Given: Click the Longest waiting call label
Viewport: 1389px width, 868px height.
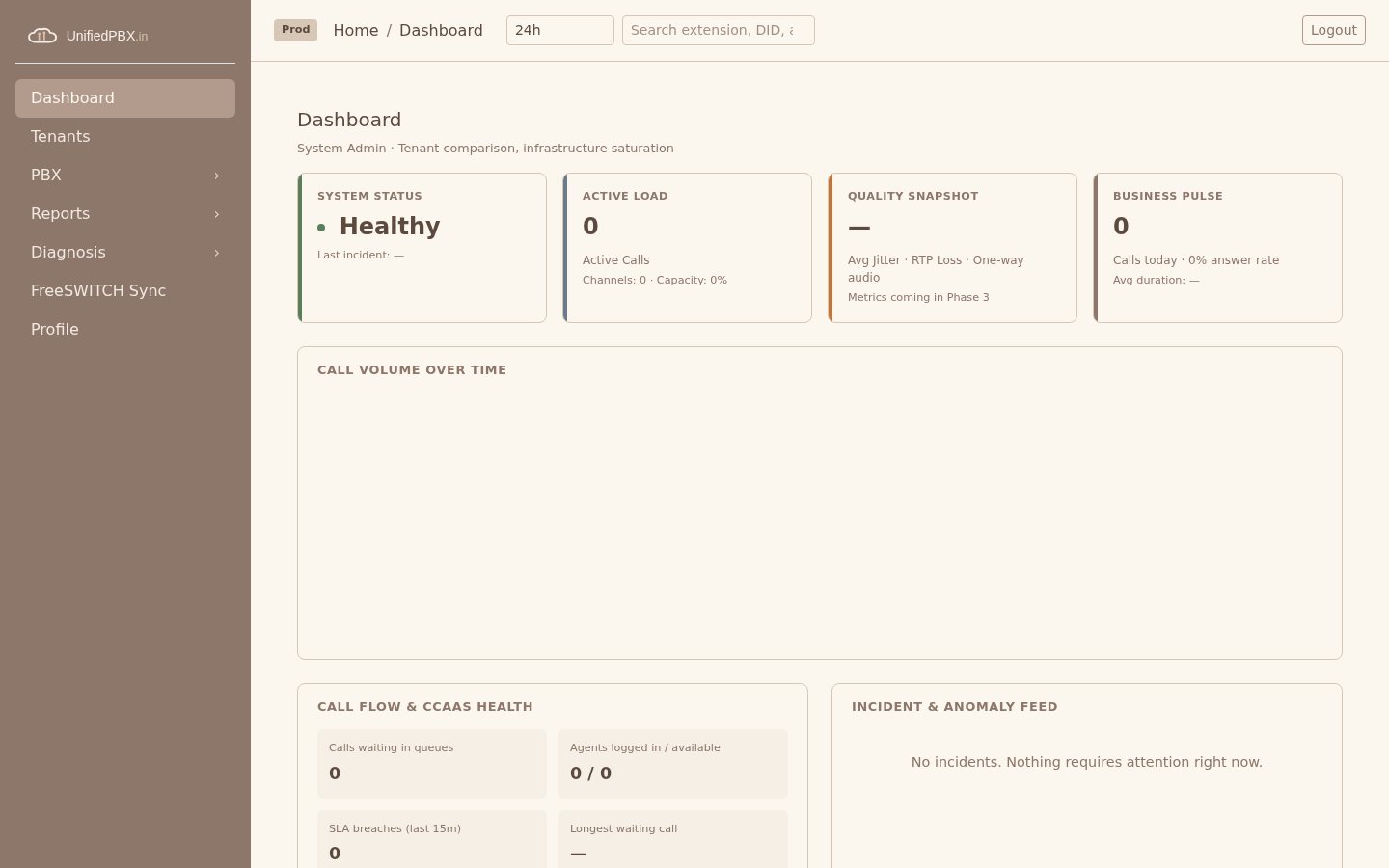Looking at the screenshot, I should [x=623, y=828].
